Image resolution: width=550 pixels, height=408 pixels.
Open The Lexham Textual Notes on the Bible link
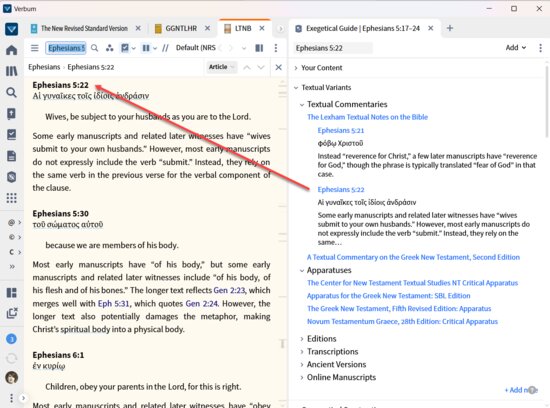pos(367,117)
